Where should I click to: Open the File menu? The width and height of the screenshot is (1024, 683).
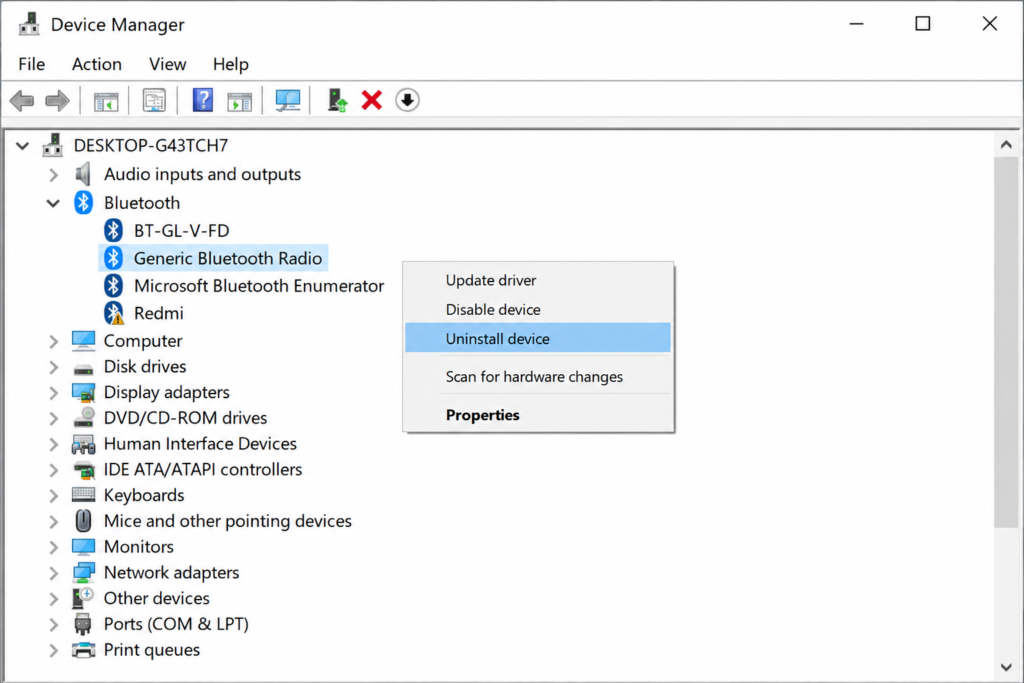31,64
